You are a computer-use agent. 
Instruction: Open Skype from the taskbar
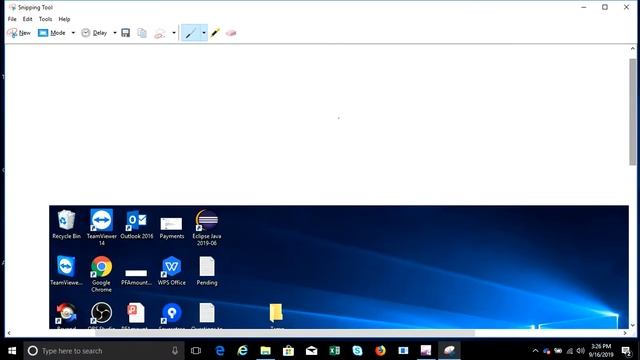tap(357, 351)
